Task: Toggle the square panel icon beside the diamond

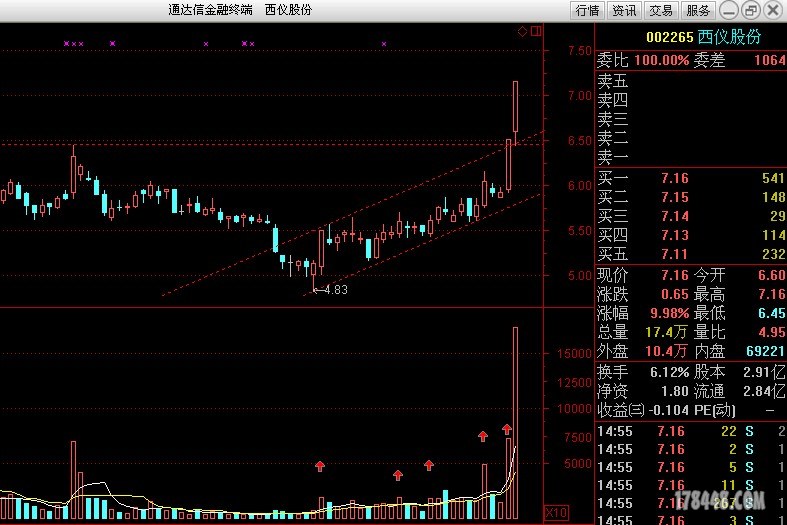Action: pos(536,32)
